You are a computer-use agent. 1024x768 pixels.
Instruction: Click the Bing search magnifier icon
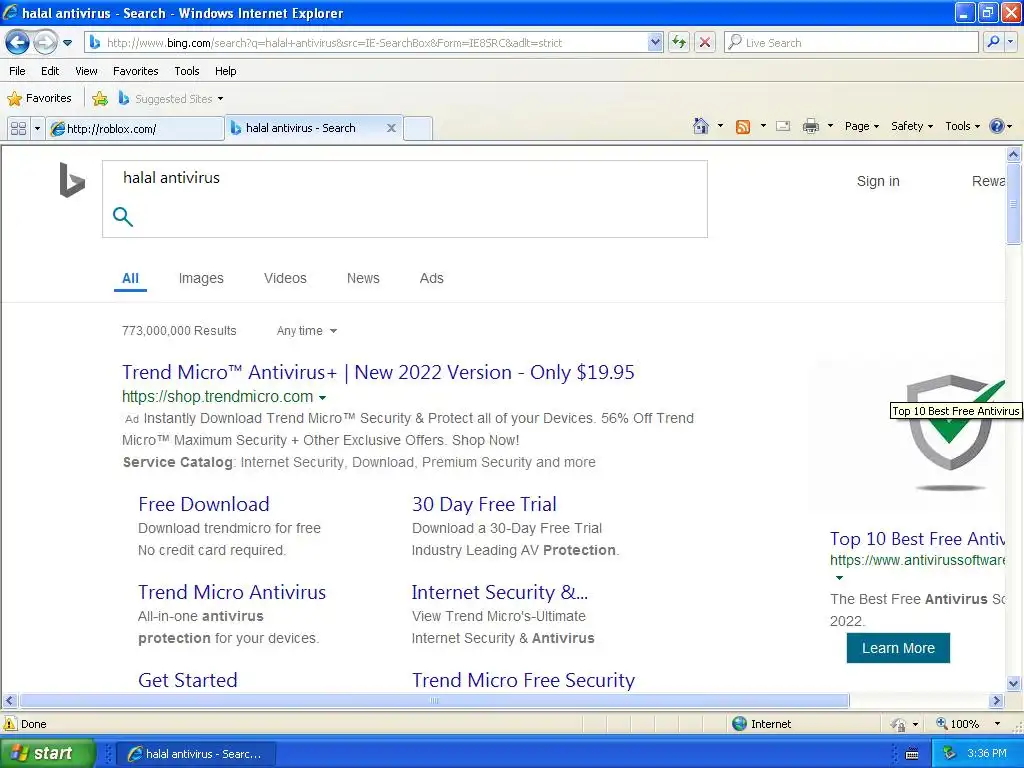click(x=123, y=217)
